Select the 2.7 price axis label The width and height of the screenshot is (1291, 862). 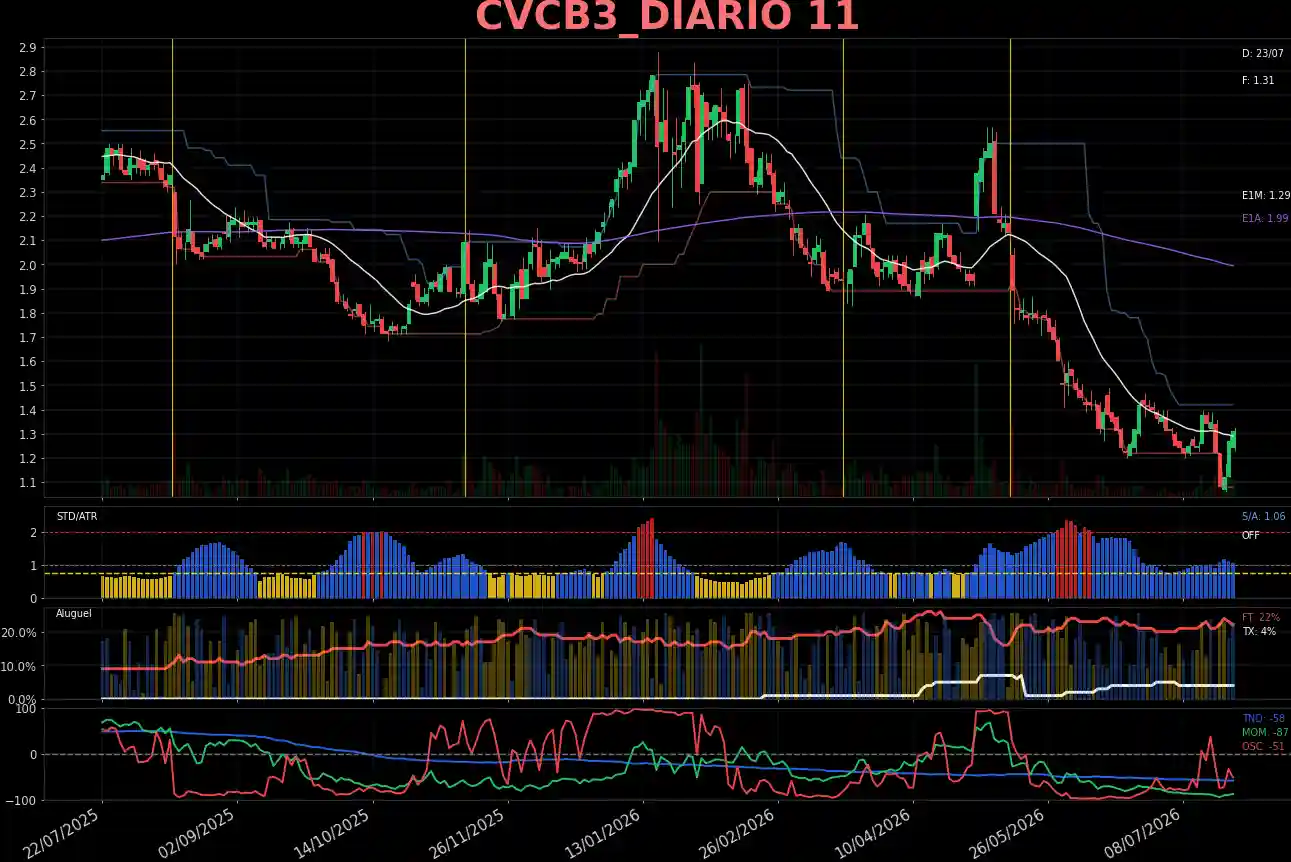28,96
